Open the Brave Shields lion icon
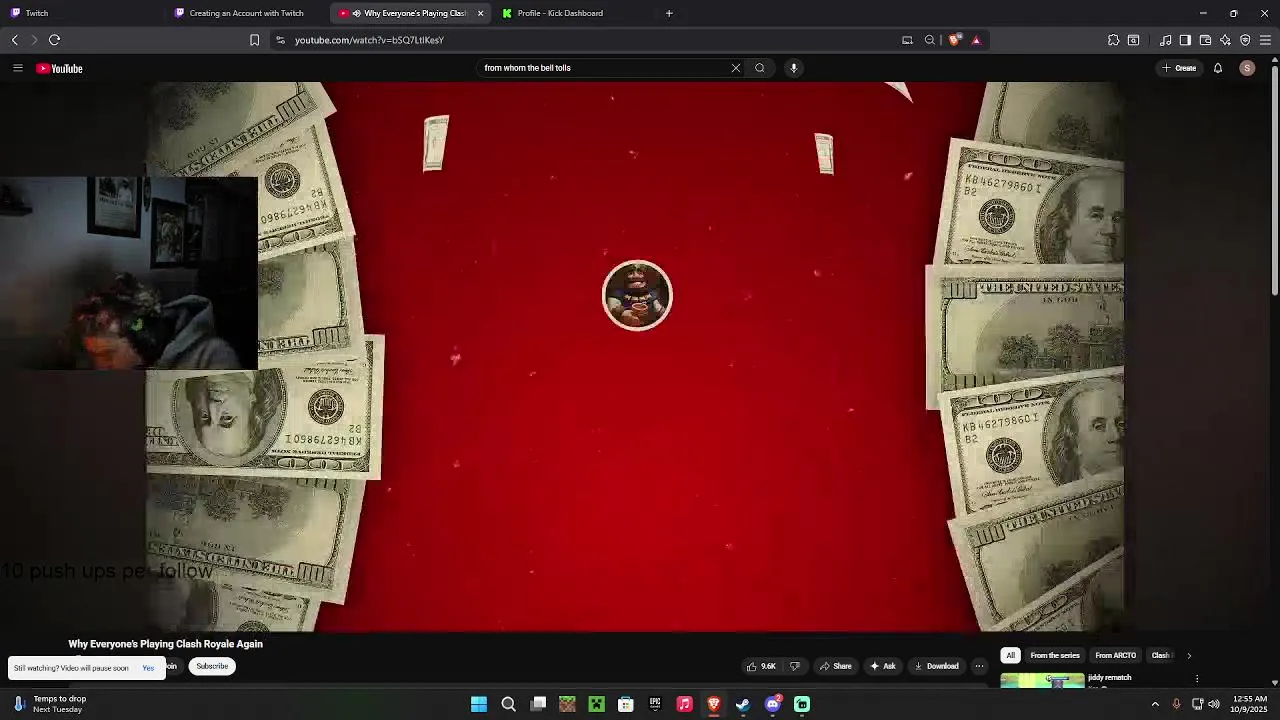The width and height of the screenshot is (1280, 720). tap(954, 40)
